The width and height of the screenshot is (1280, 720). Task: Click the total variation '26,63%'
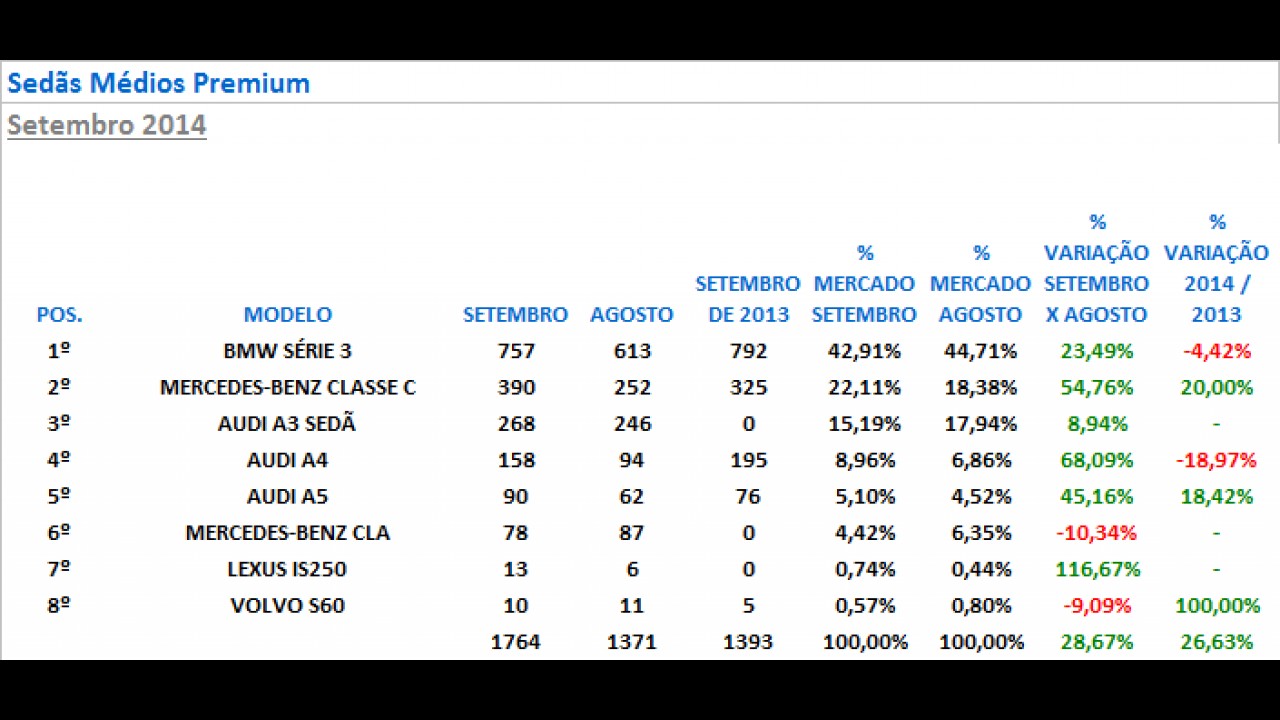tap(1216, 642)
